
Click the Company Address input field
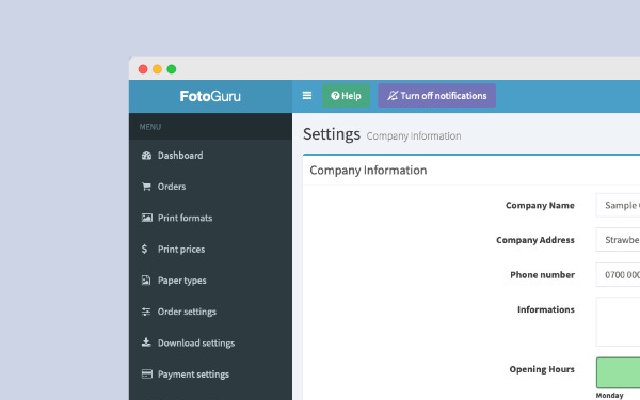point(618,240)
